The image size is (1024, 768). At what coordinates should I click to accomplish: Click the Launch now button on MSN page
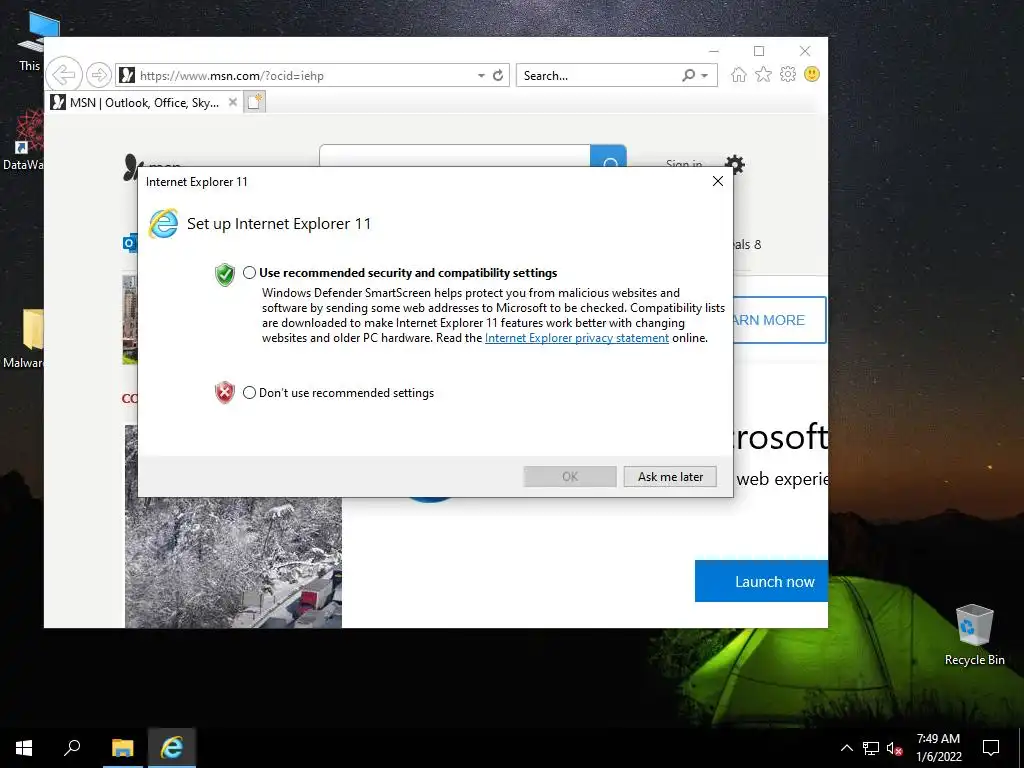(x=761, y=581)
